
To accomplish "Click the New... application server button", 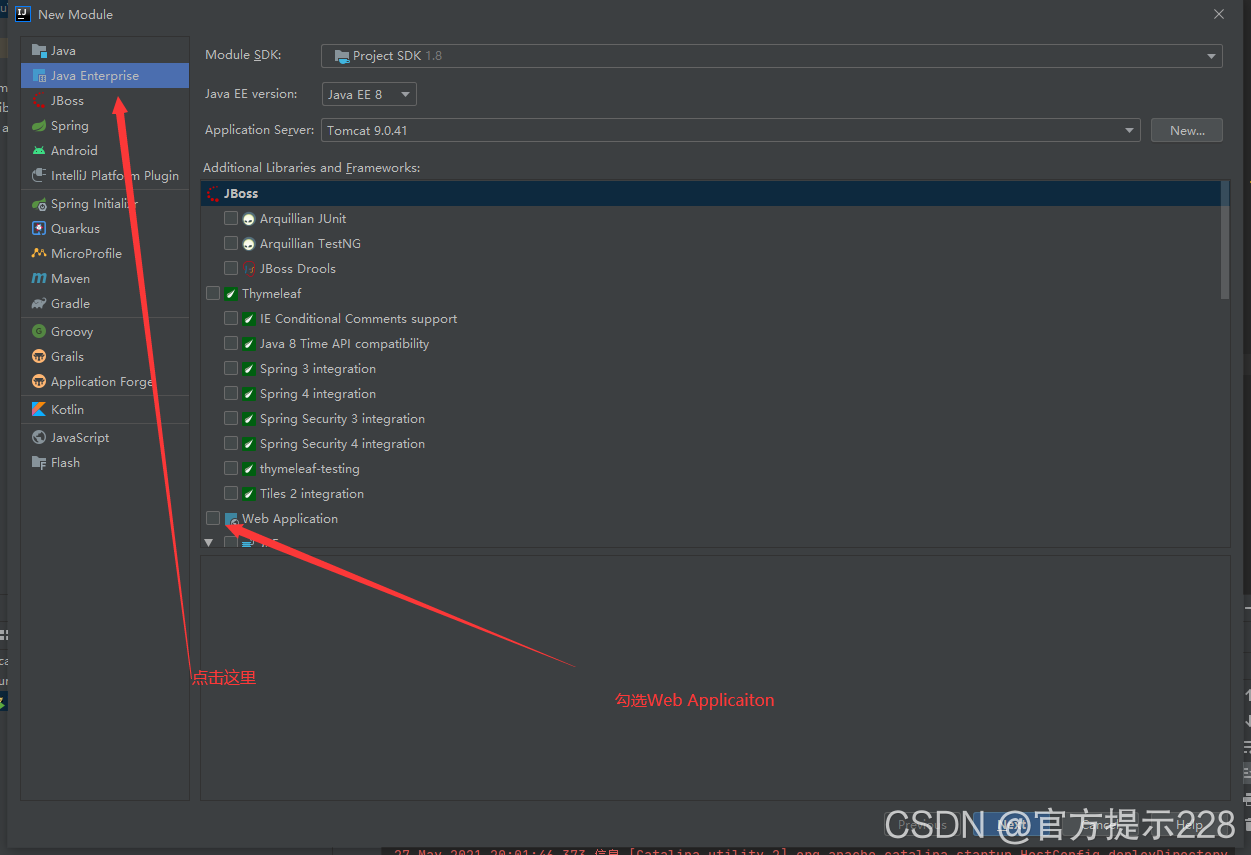I will (1187, 130).
